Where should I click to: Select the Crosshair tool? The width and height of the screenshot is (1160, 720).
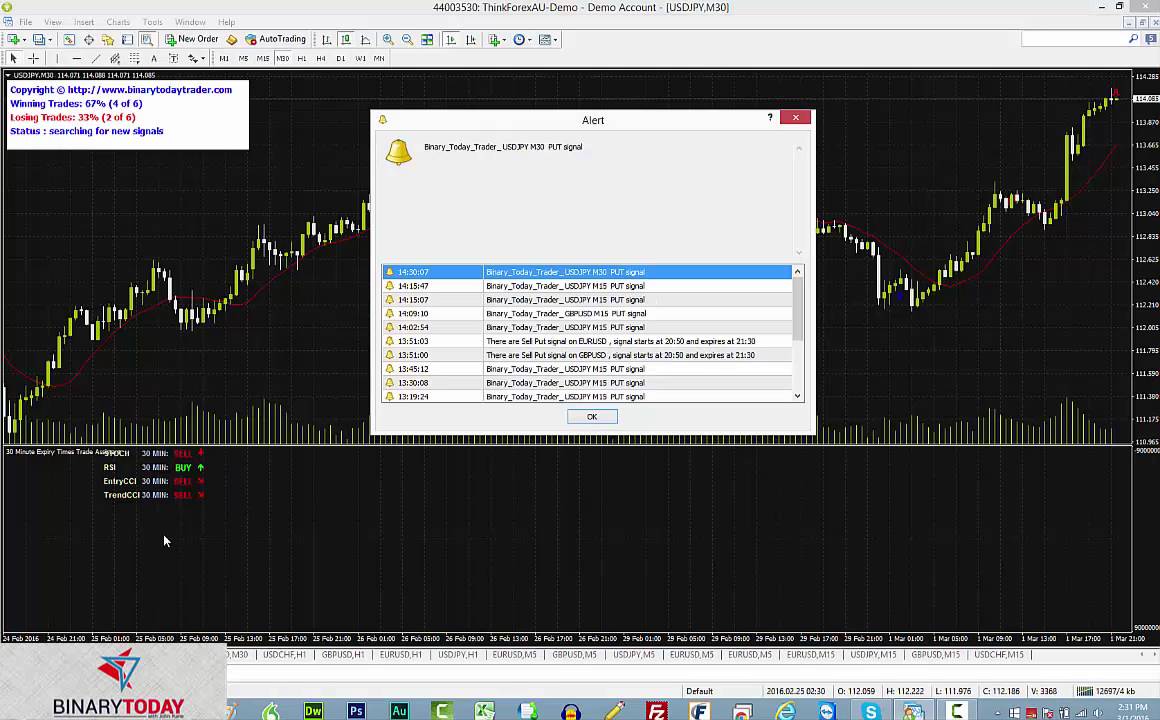[x=33, y=58]
